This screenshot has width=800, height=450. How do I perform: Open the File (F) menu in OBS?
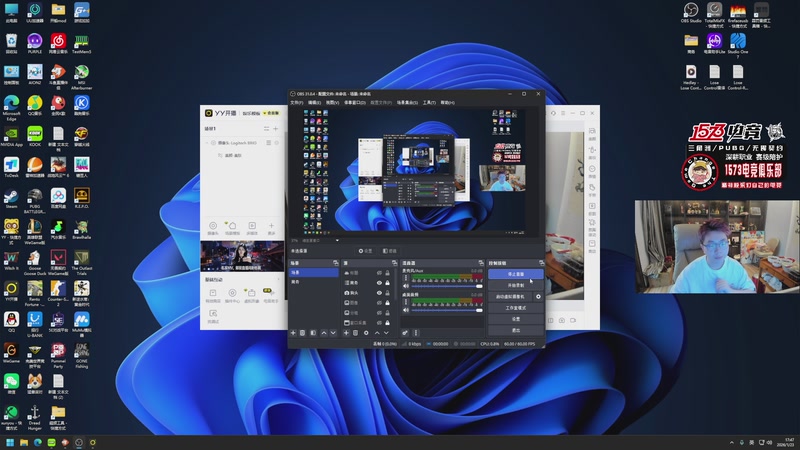pos(296,103)
